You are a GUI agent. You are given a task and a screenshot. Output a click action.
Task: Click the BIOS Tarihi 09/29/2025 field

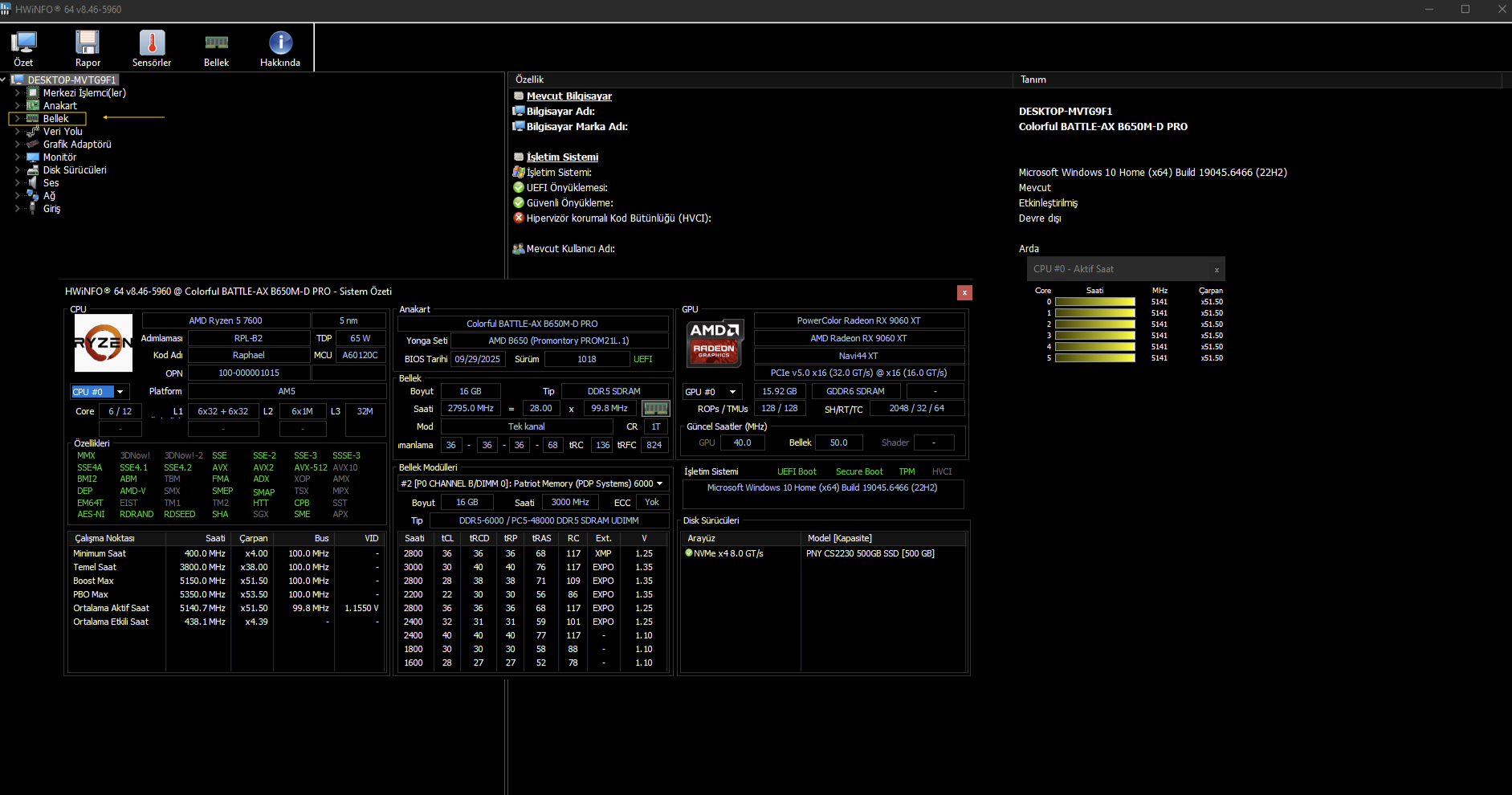point(477,359)
